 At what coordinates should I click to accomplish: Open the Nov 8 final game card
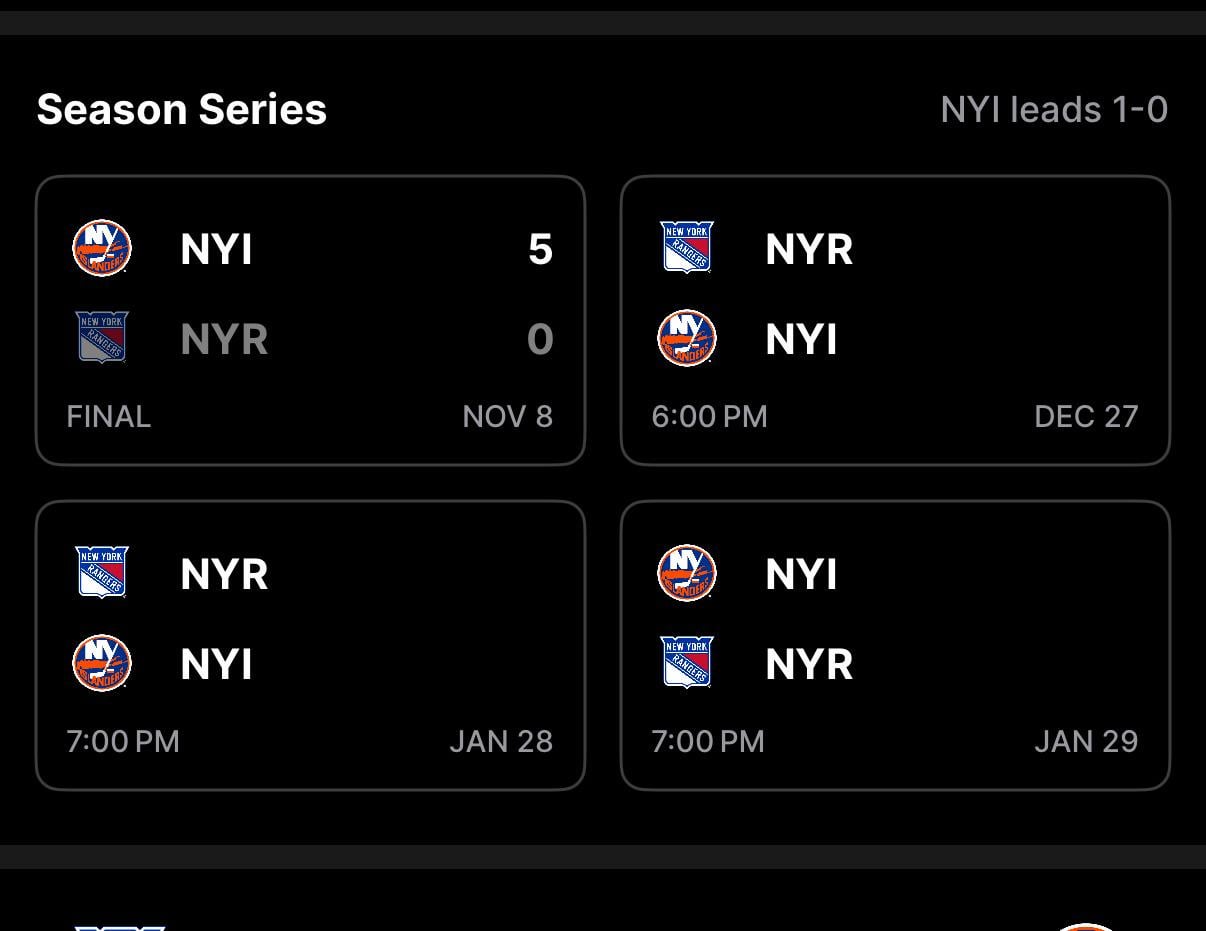point(310,320)
